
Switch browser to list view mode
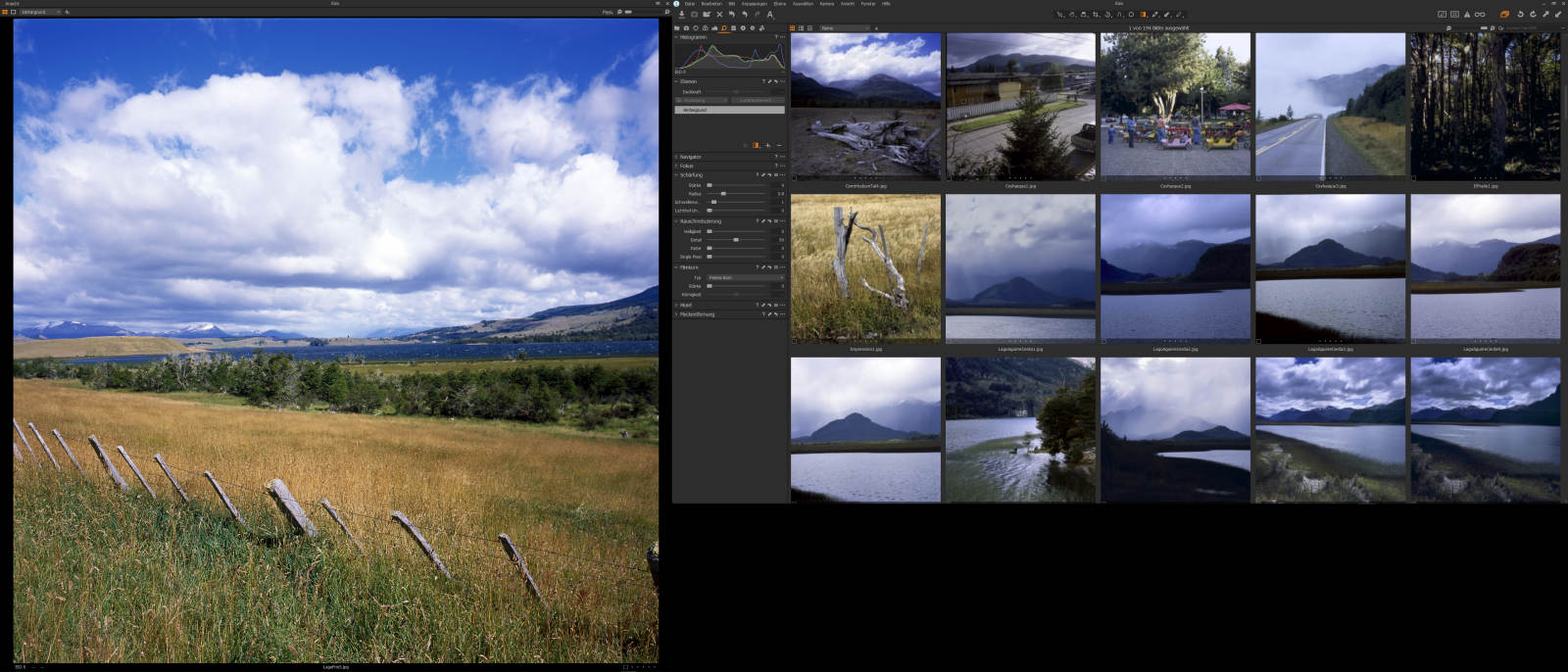[x=801, y=28]
